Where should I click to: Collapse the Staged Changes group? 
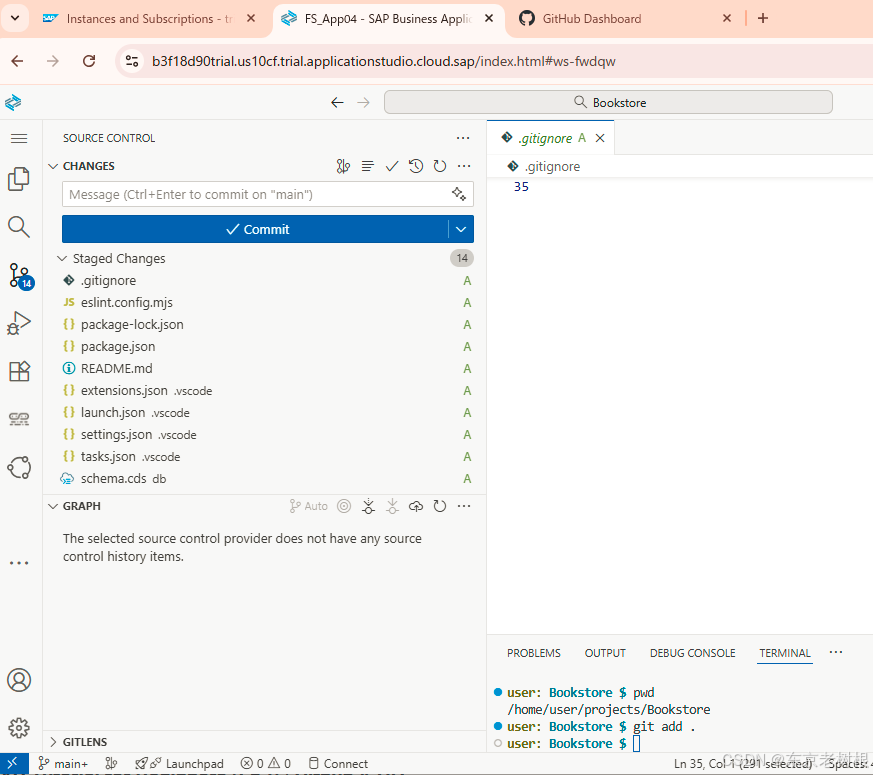click(x=62, y=258)
